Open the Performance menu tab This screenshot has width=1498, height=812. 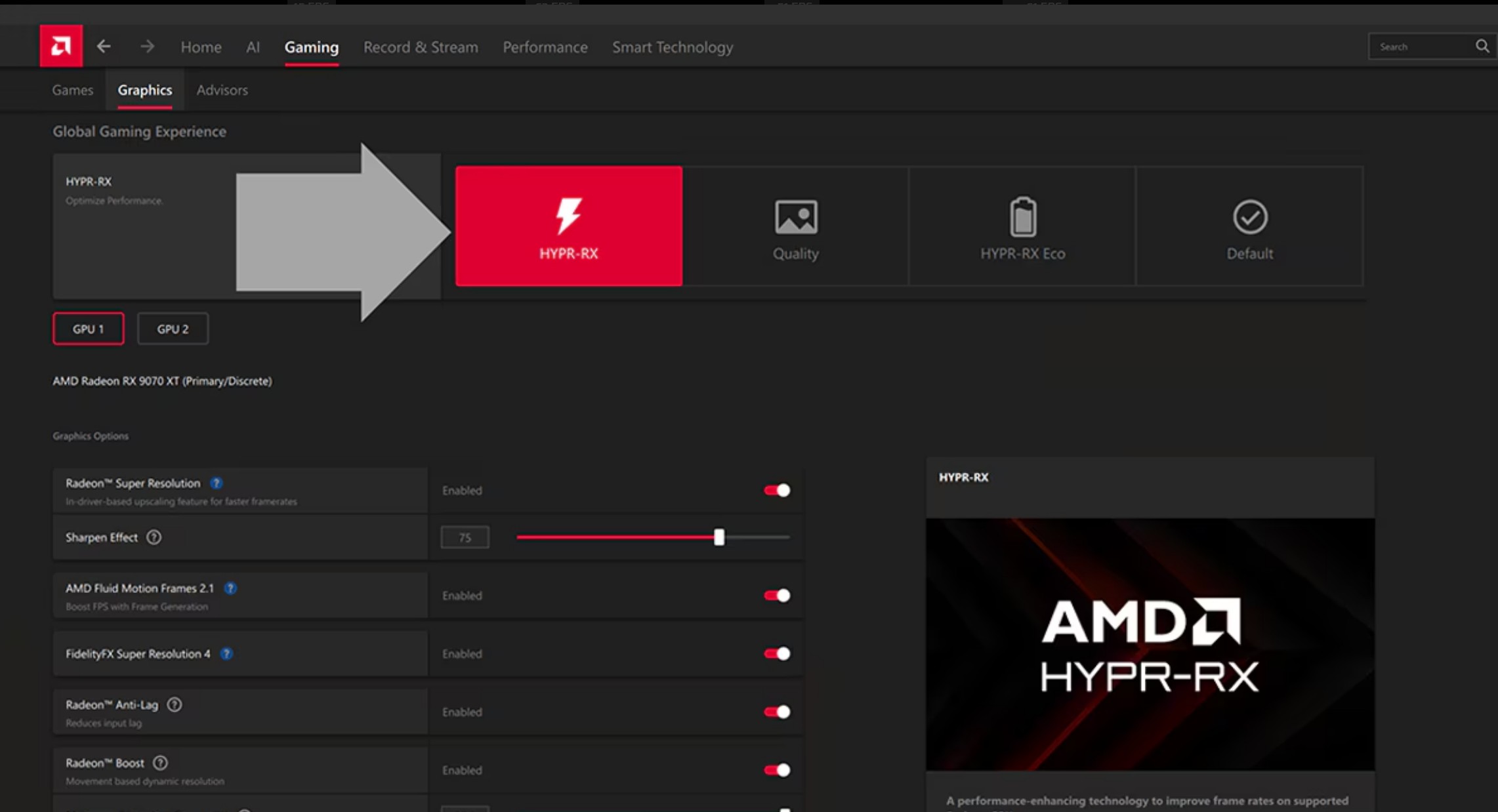pos(545,47)
